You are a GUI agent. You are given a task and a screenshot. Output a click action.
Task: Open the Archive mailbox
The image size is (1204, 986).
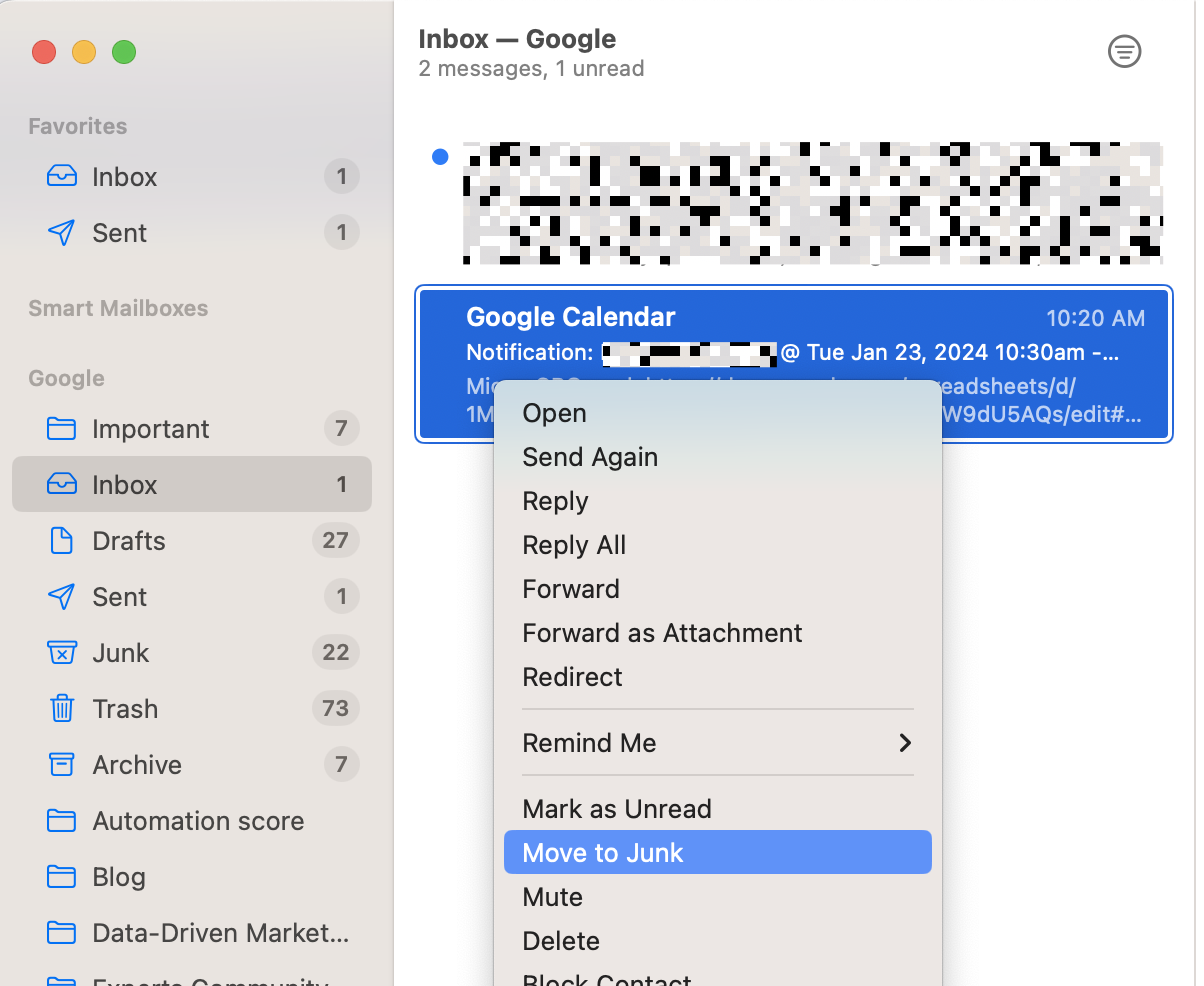tap(192, 765)
